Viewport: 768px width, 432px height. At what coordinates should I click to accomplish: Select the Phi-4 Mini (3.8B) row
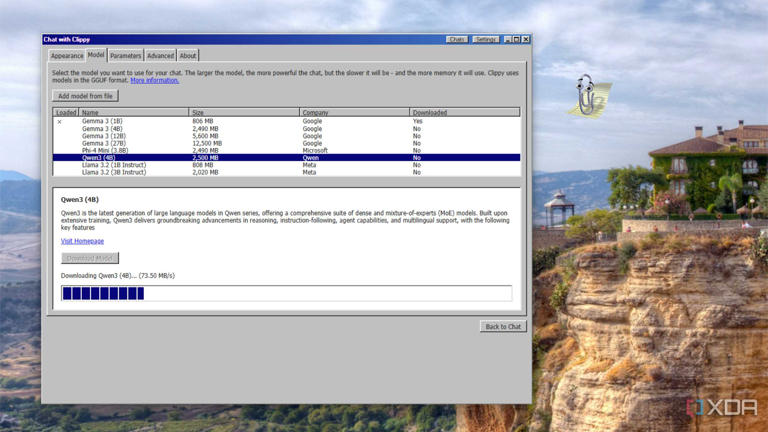pyautogui.click(x=287, y=150)
